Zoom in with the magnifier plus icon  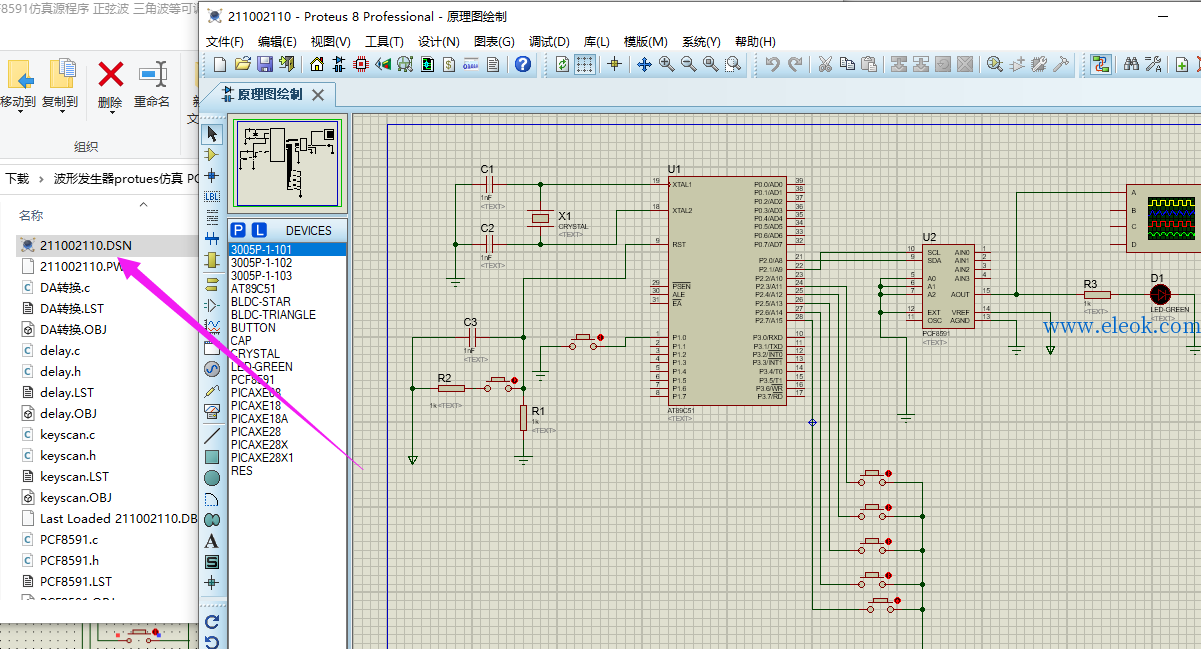coord(666,65)
